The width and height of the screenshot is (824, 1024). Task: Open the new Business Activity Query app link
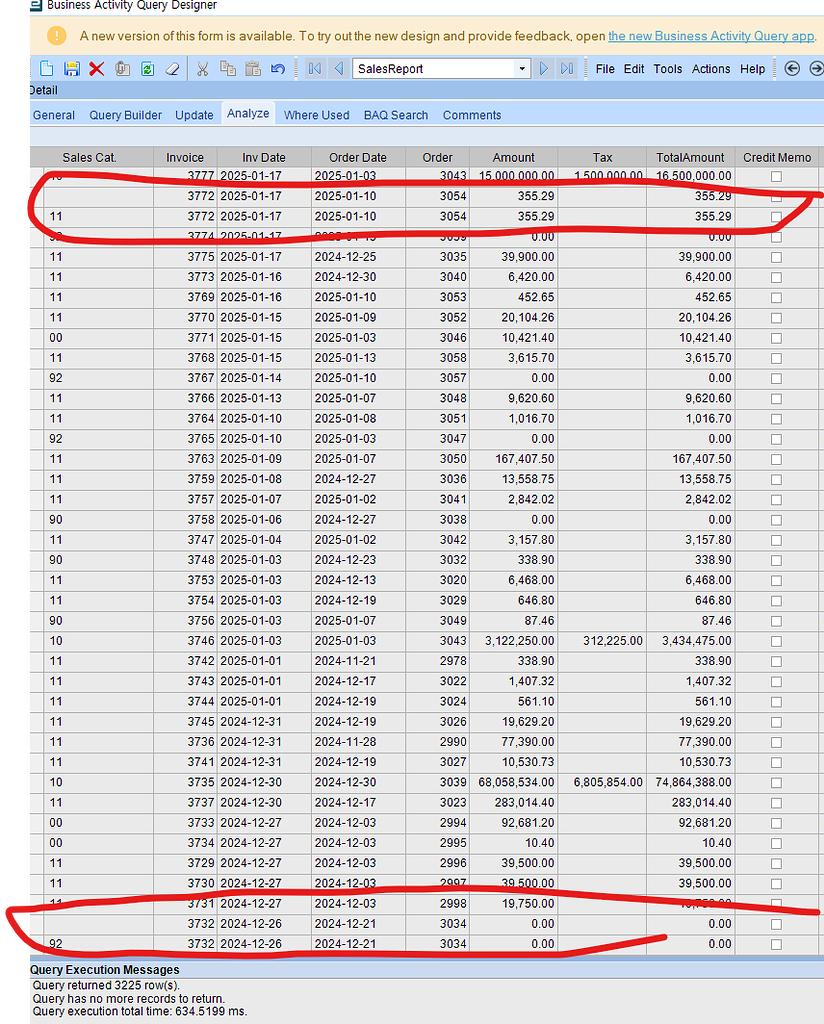[711, 36]
